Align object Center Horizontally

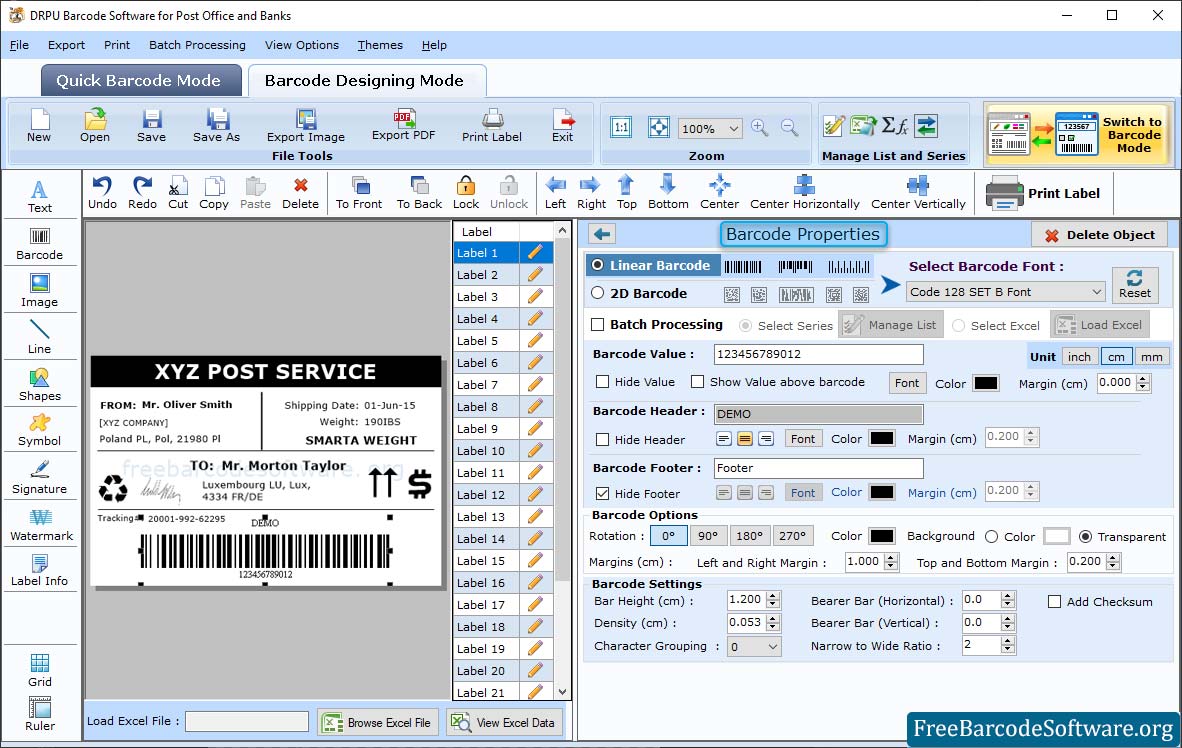(x=804, y=193)
